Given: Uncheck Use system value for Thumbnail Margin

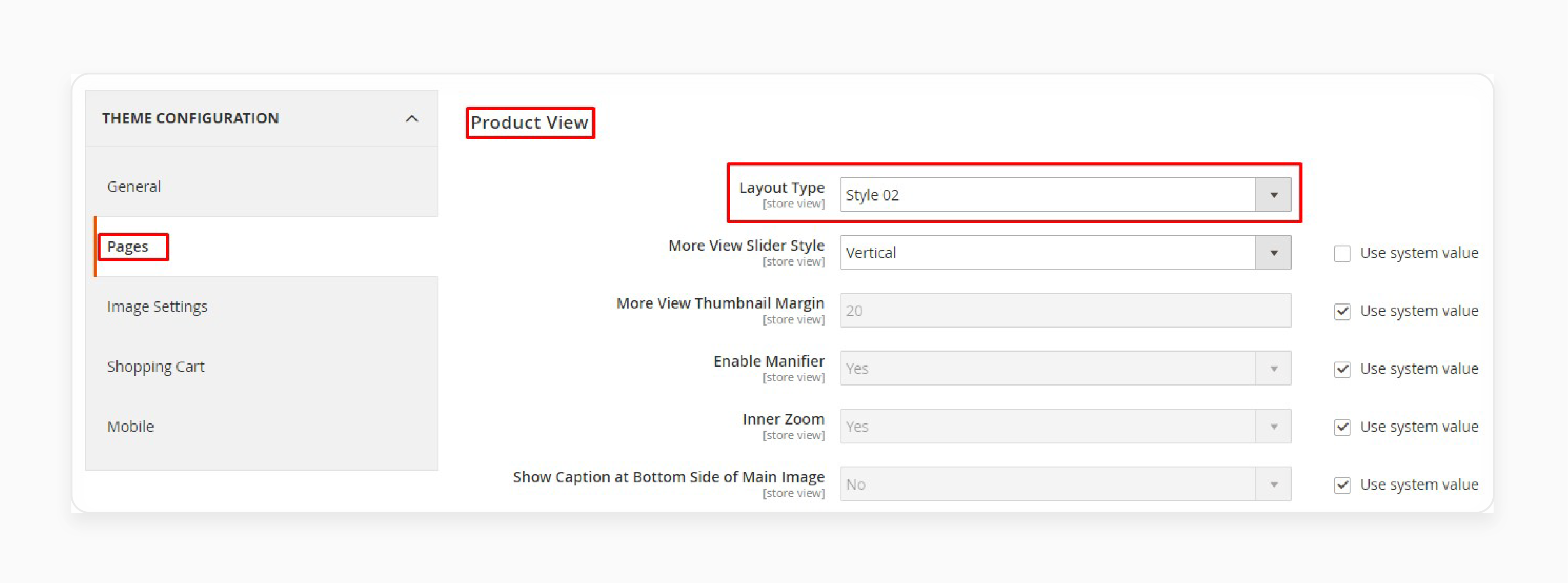Looking at the screenshot, I should click(x=1342, y=311).
